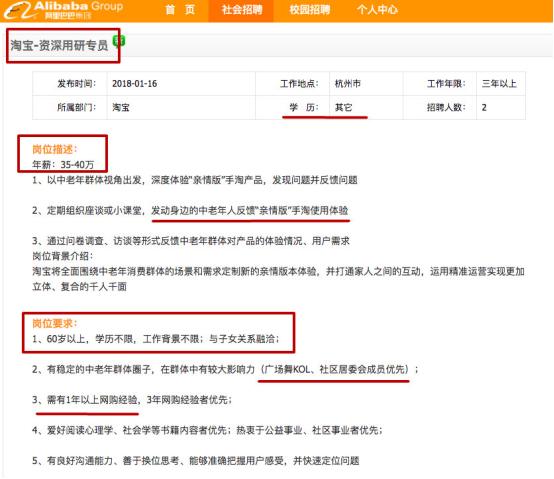Click requirement 3 about 网购经验

pyautogui.click(x=132, y=400)
